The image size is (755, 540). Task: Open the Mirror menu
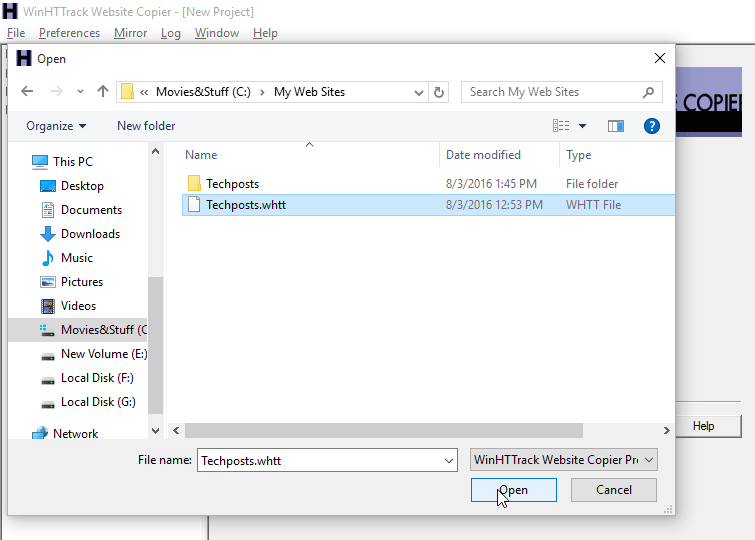tap(130, 33)
